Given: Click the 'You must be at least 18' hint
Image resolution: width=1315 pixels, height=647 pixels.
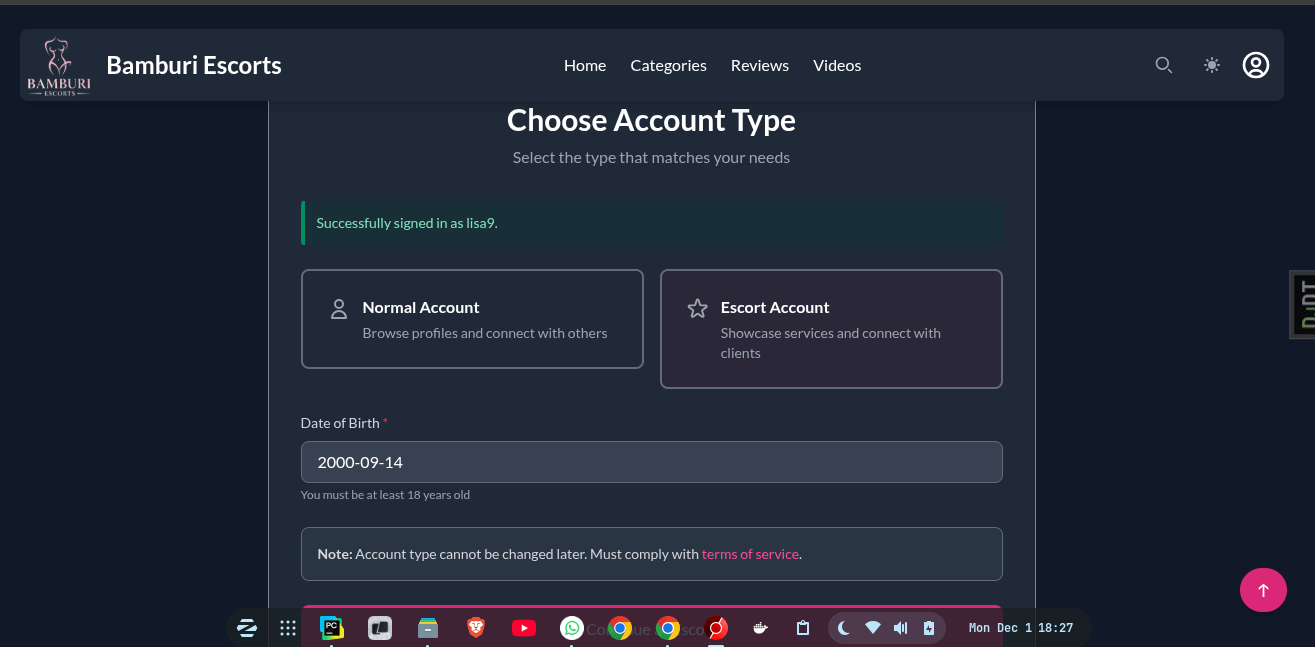Looking at the screenshot, I should [385, 495].
